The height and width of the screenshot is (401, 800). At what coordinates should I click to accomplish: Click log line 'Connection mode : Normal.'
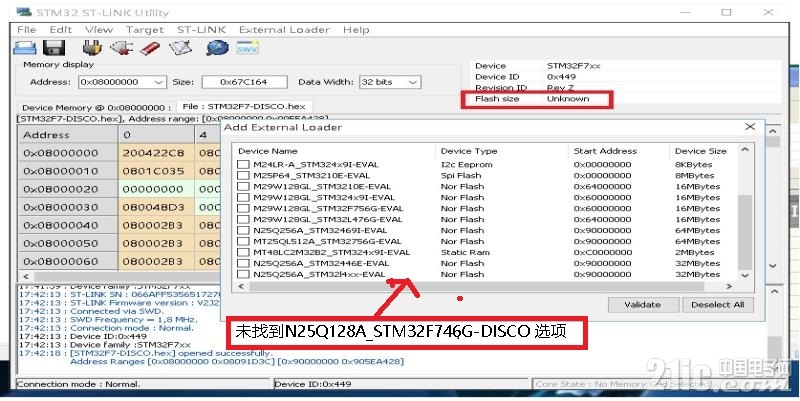(x=132, y=328)
